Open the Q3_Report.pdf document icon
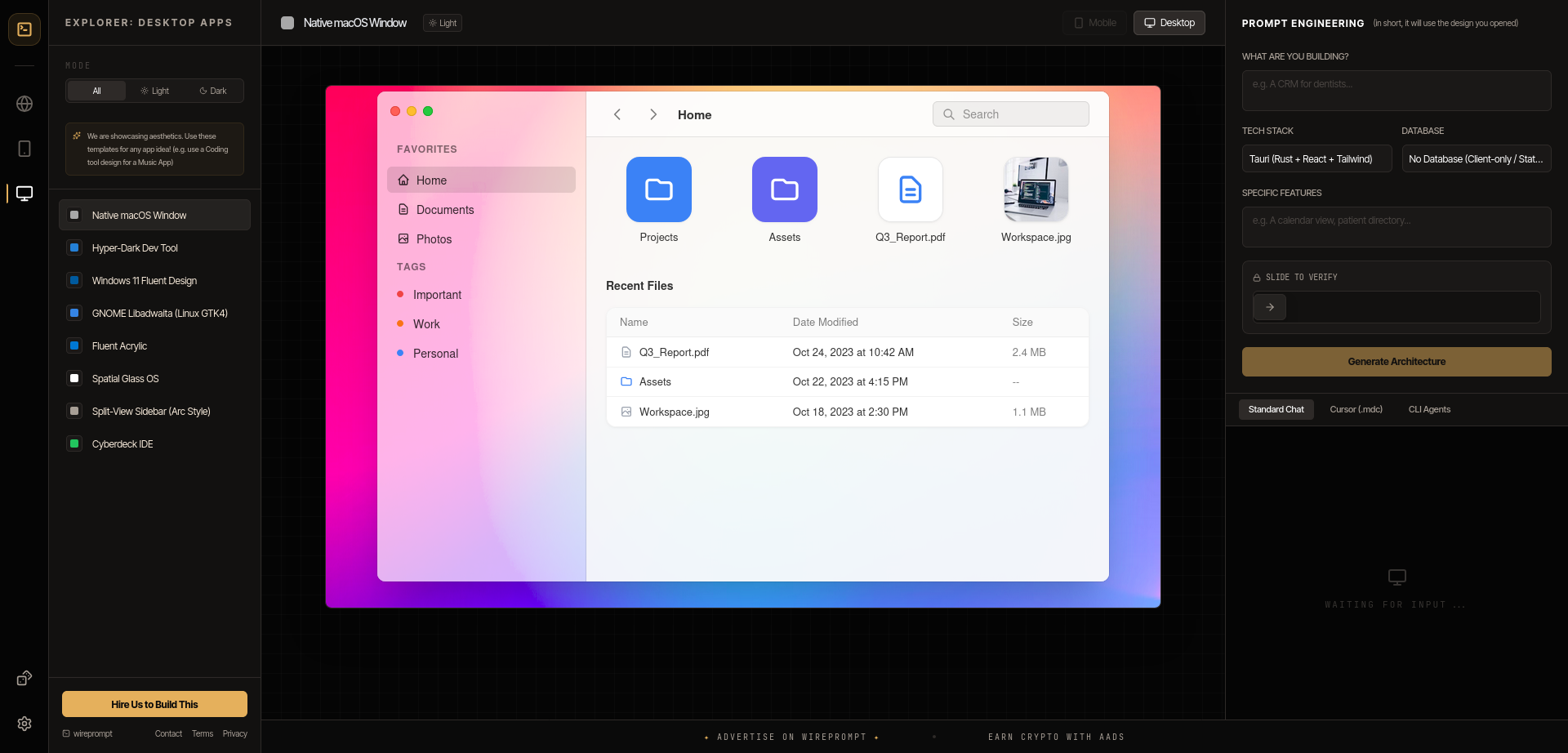Viewport: 1568px width, 753px height. tap(911, 189)
